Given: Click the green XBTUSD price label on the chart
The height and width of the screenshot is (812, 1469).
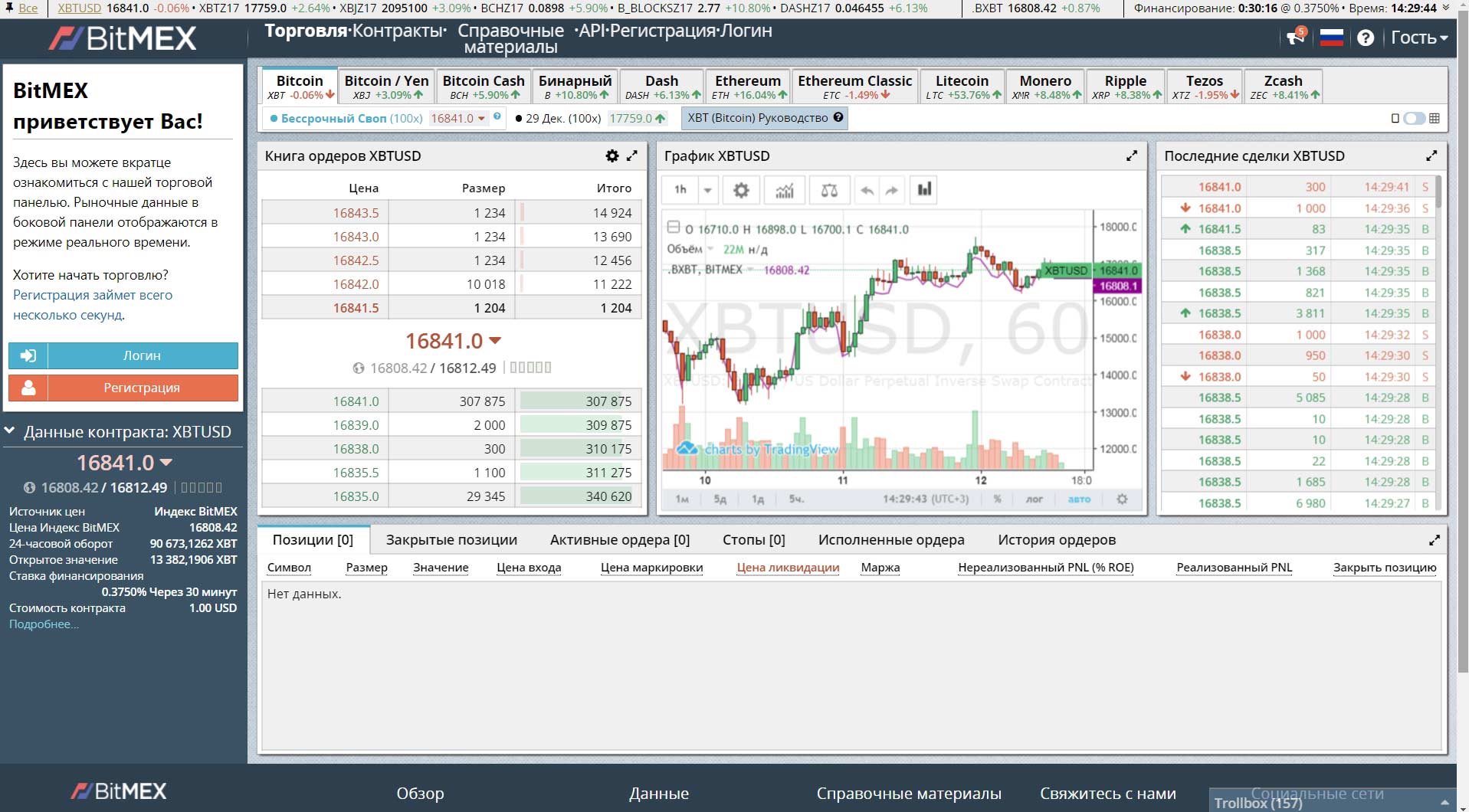Looking at the screenshot, I should [1065, 270].
